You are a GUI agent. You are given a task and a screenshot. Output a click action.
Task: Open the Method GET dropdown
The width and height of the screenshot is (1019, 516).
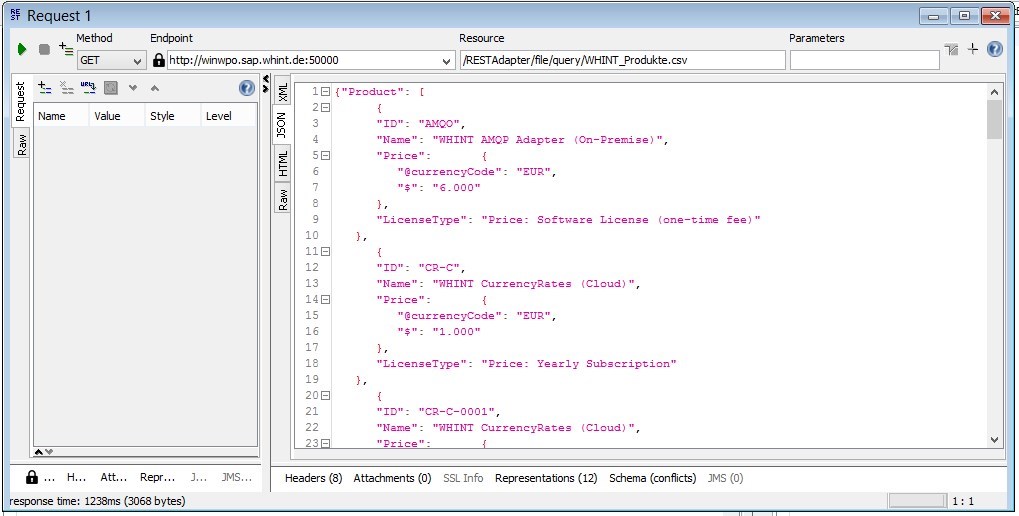pos(138,60)
